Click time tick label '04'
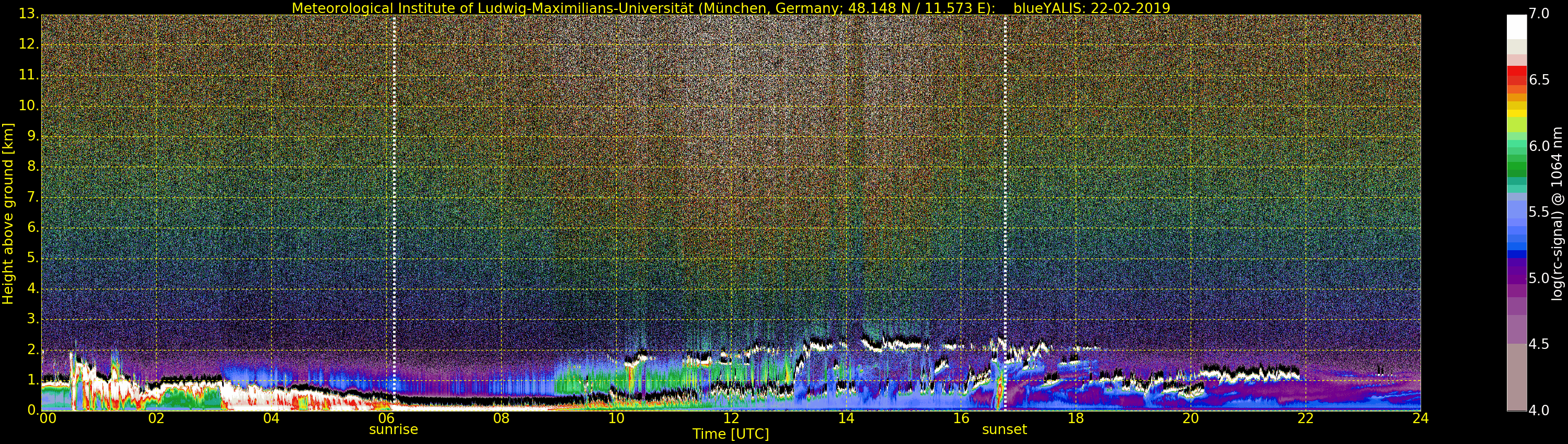Viewport: 1568px width, 444px height. [271, 418]
